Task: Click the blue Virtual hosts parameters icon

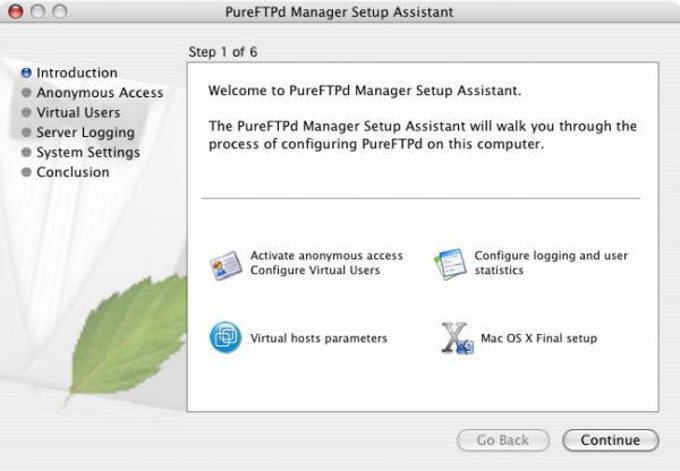Action: (226, 337)
